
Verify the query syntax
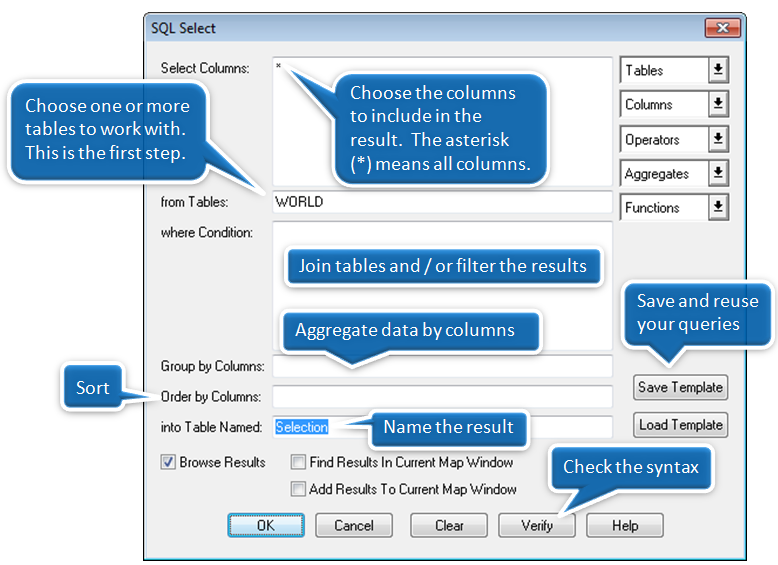tap(537, 525)
